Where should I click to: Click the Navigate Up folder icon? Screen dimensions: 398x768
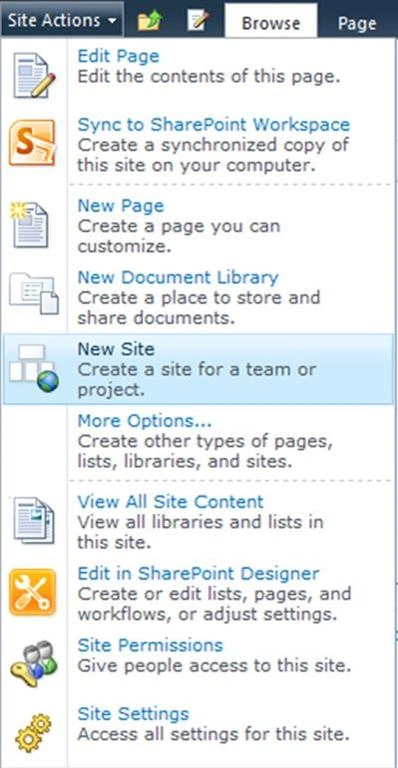click(151, 21)
